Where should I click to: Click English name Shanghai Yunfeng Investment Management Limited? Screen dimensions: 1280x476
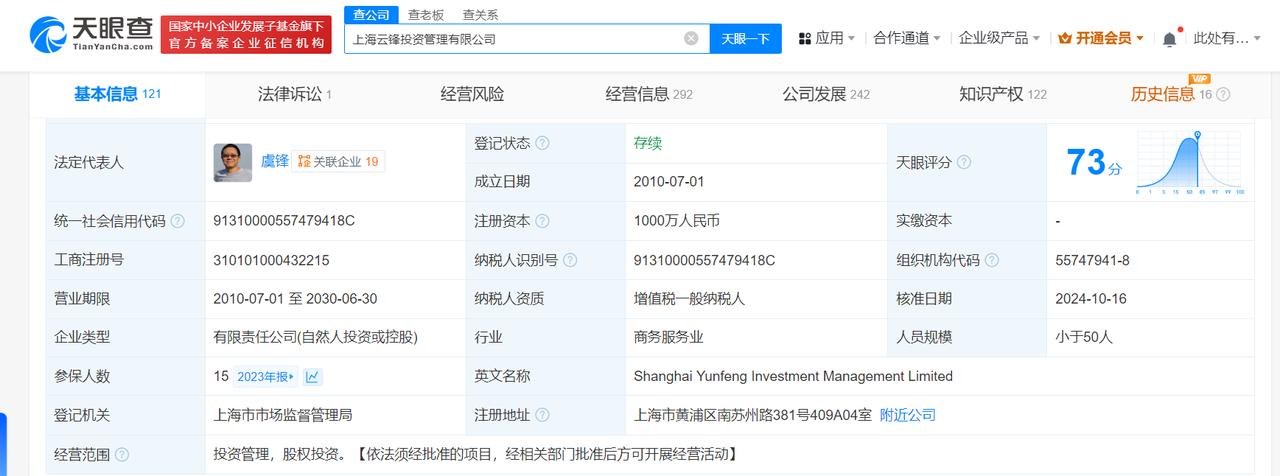pos(793,376)
